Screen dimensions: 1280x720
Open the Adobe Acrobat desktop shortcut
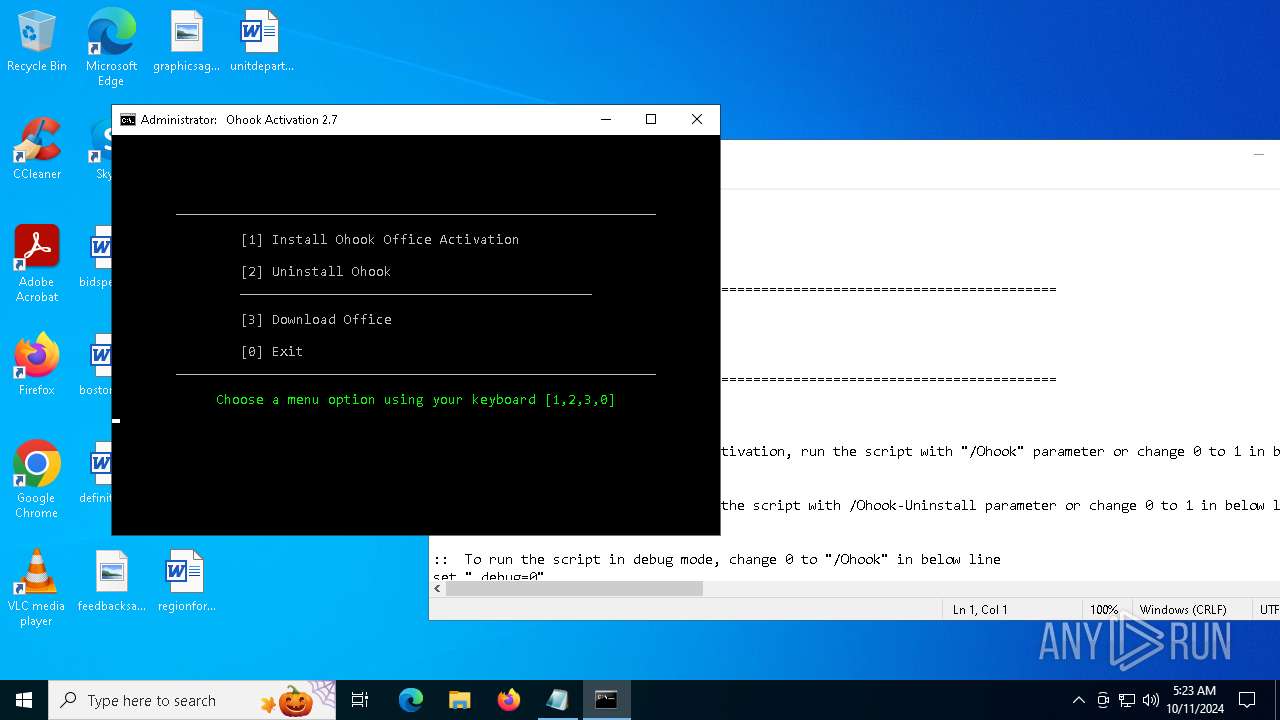pos(37,264)
